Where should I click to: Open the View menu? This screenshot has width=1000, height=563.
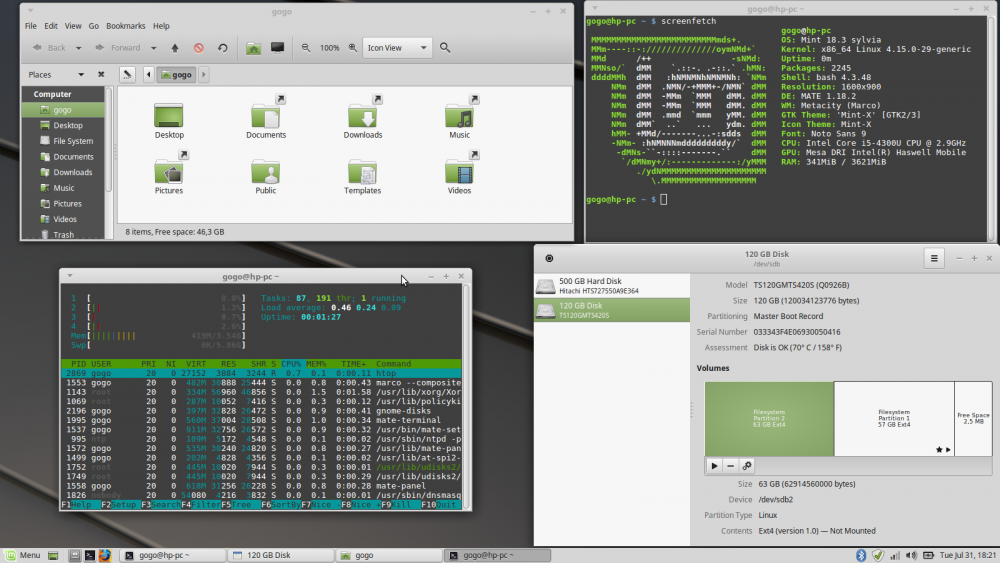tap(73, 26)
